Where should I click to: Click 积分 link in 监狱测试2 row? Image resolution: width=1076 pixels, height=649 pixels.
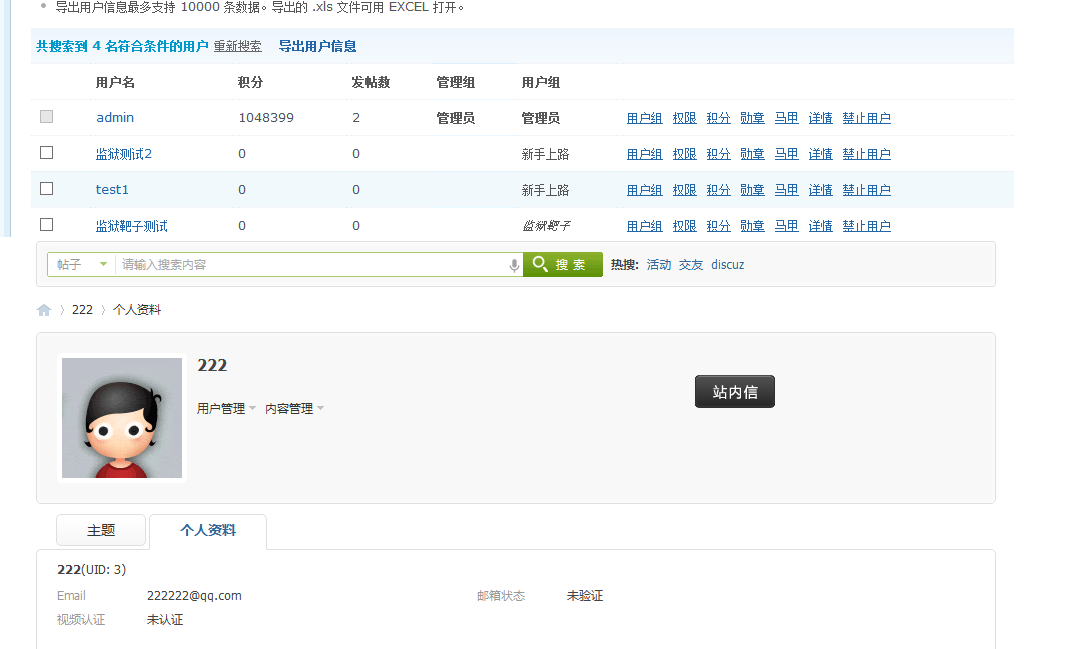(718, 154)
